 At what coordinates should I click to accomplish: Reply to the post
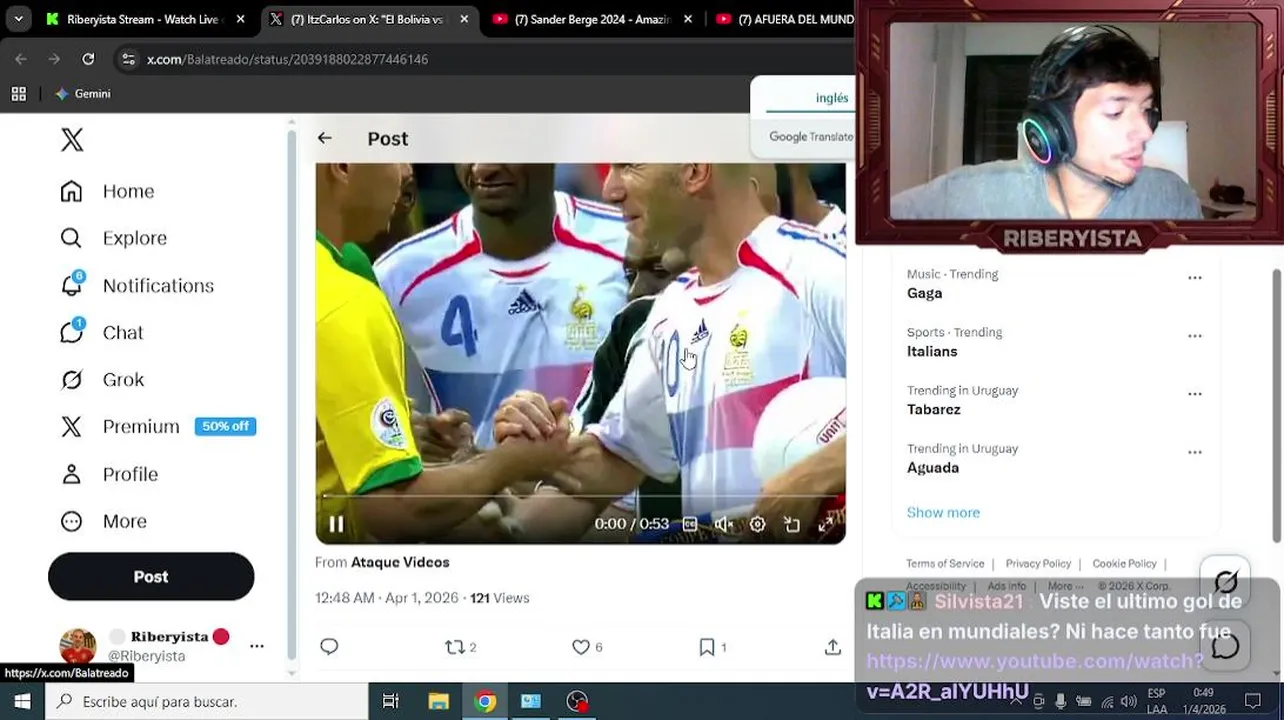[329, 647]
